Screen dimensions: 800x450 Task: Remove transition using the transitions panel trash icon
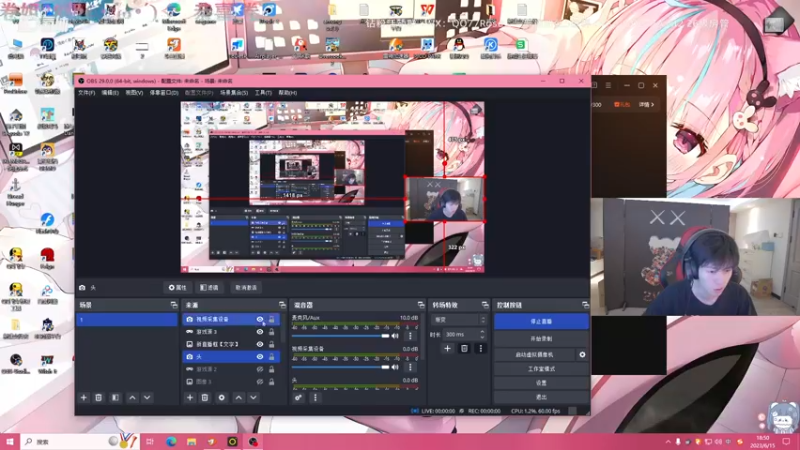pyautogui.click(x=464, y=348)
